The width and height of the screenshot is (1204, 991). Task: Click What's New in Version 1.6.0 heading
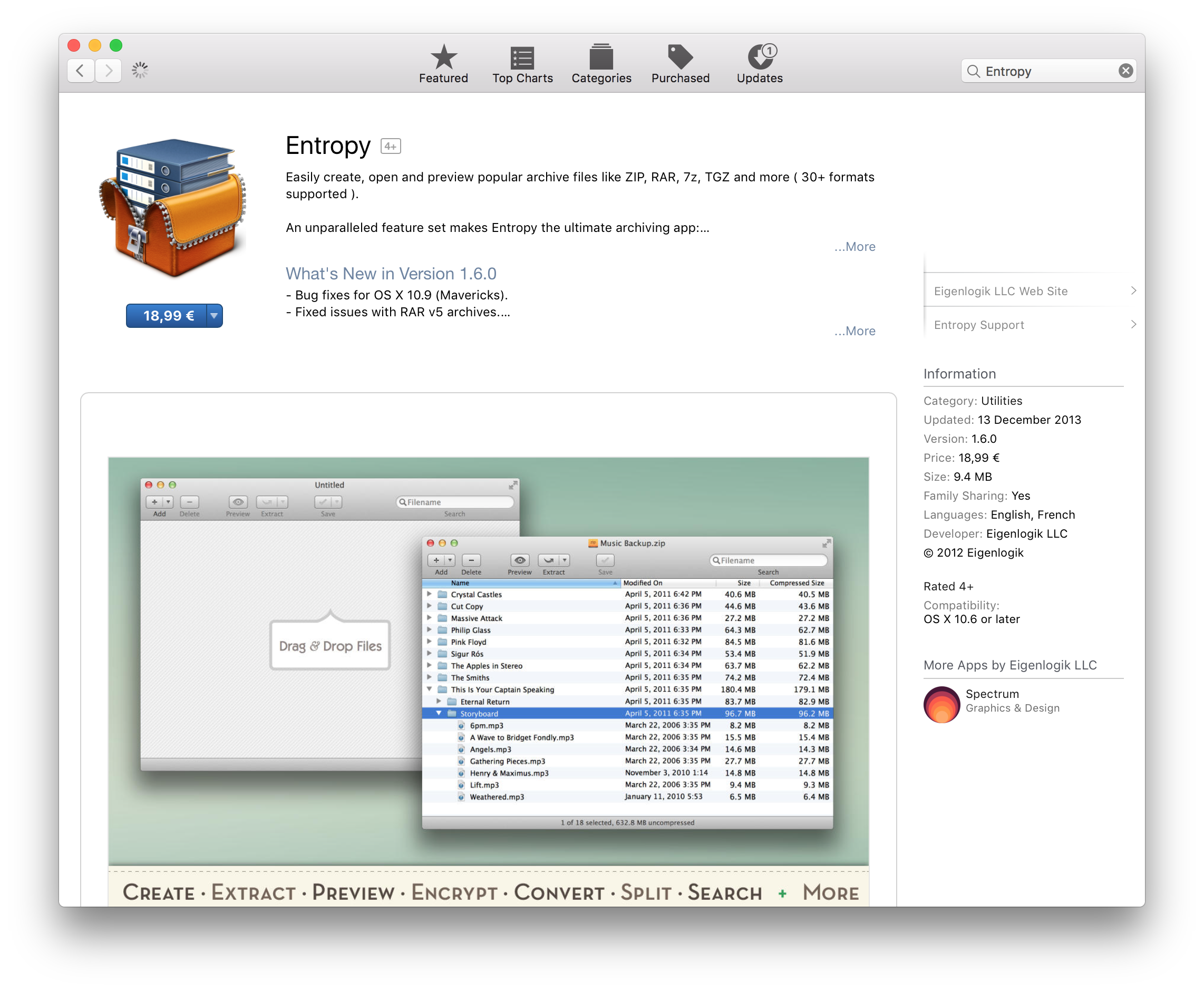pyautogui.click(x=391, y=274)
